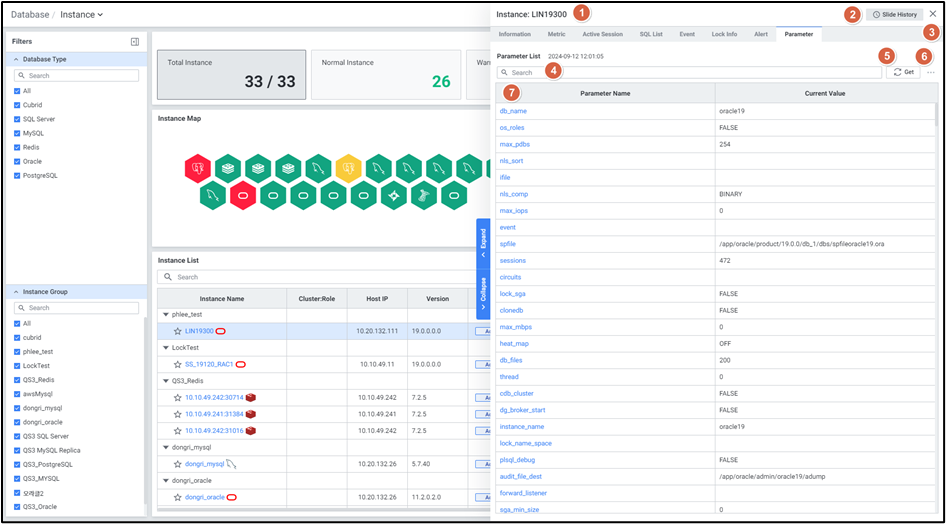Collapse the Filters sidebar panel
The height and width of the screenshot is (524, 946).
pos(135,42)
